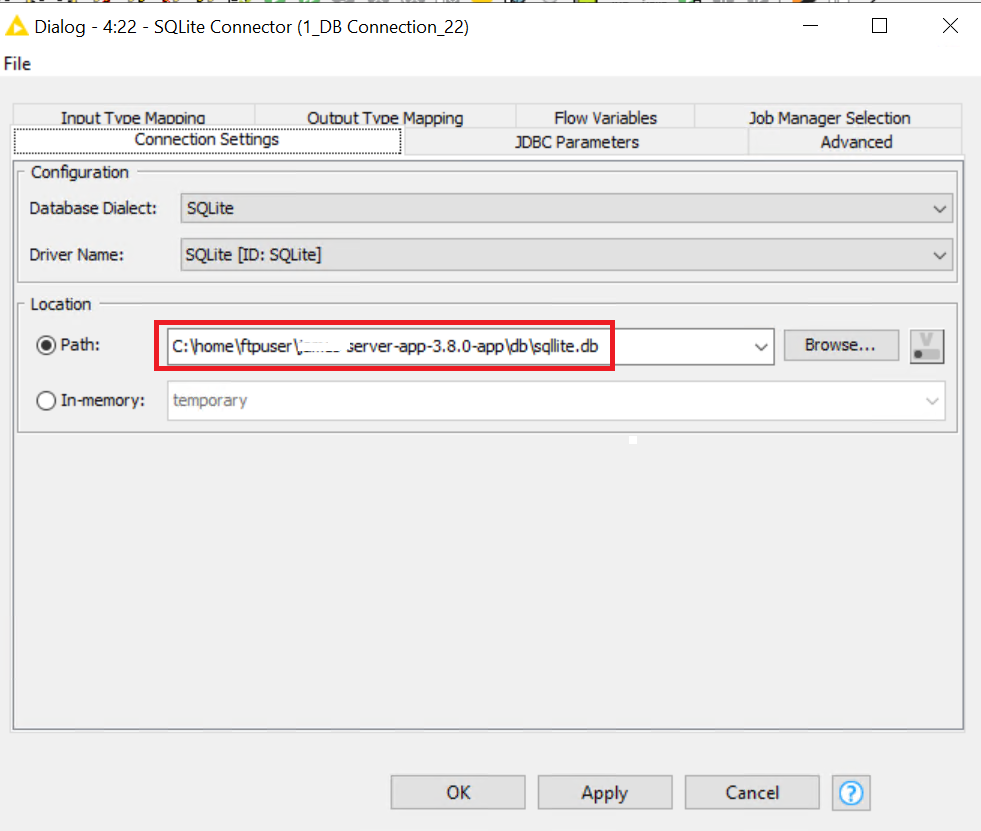Switch to the Advanced tab
Screen dimensions: 981x831
pyautogui.click(x=856, y=142)
